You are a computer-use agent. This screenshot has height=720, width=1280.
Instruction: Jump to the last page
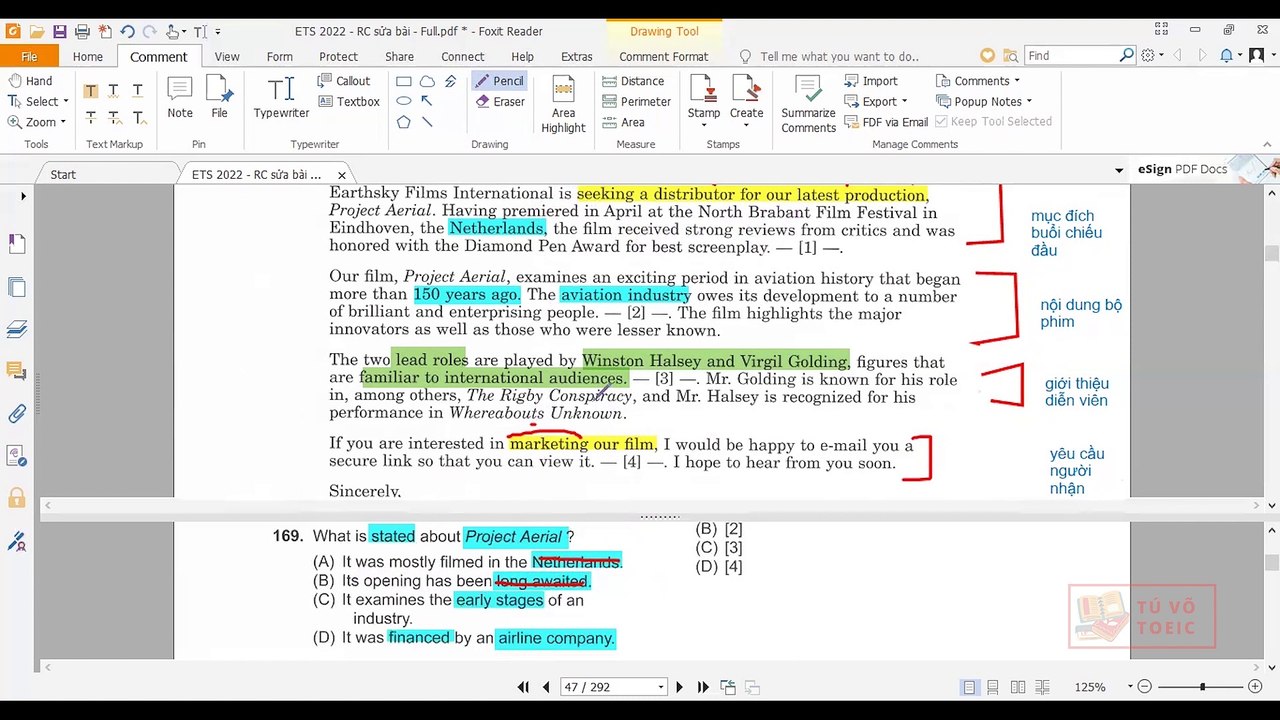click(x=703, y=687)
